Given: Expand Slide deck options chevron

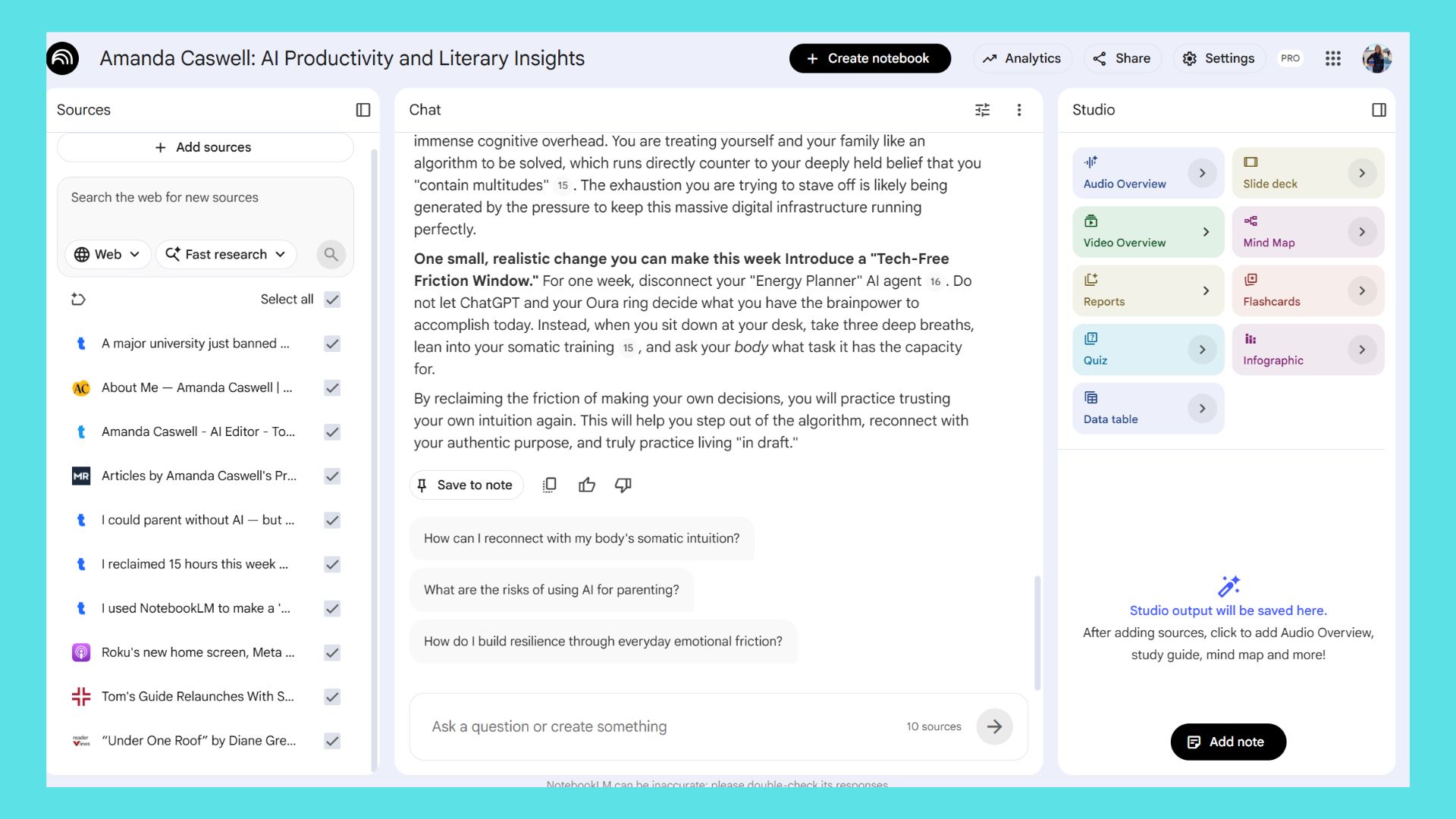Looking at the screenshot, I should (x=1362, y=173).
